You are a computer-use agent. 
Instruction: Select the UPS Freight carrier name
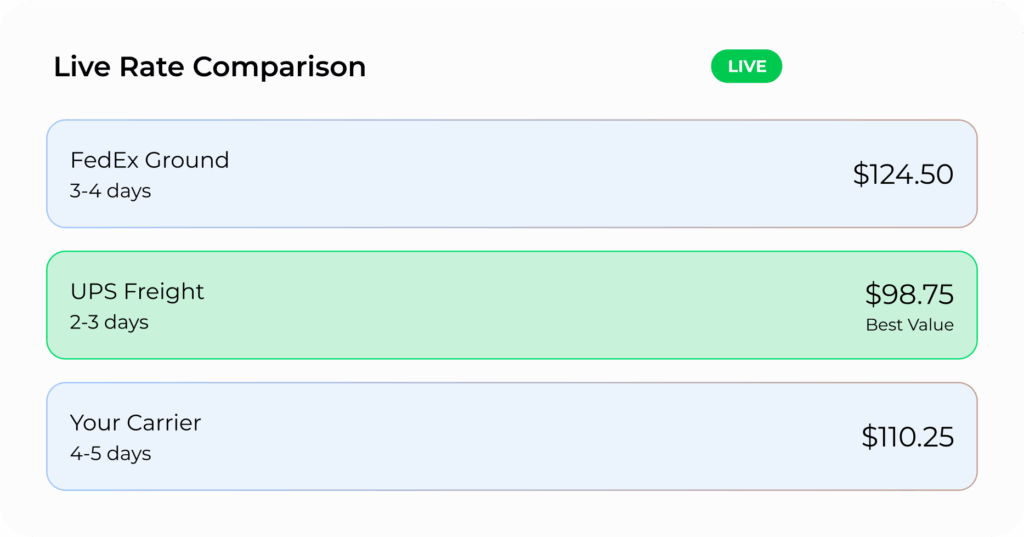pyautogui.click(x=137, y=291)
